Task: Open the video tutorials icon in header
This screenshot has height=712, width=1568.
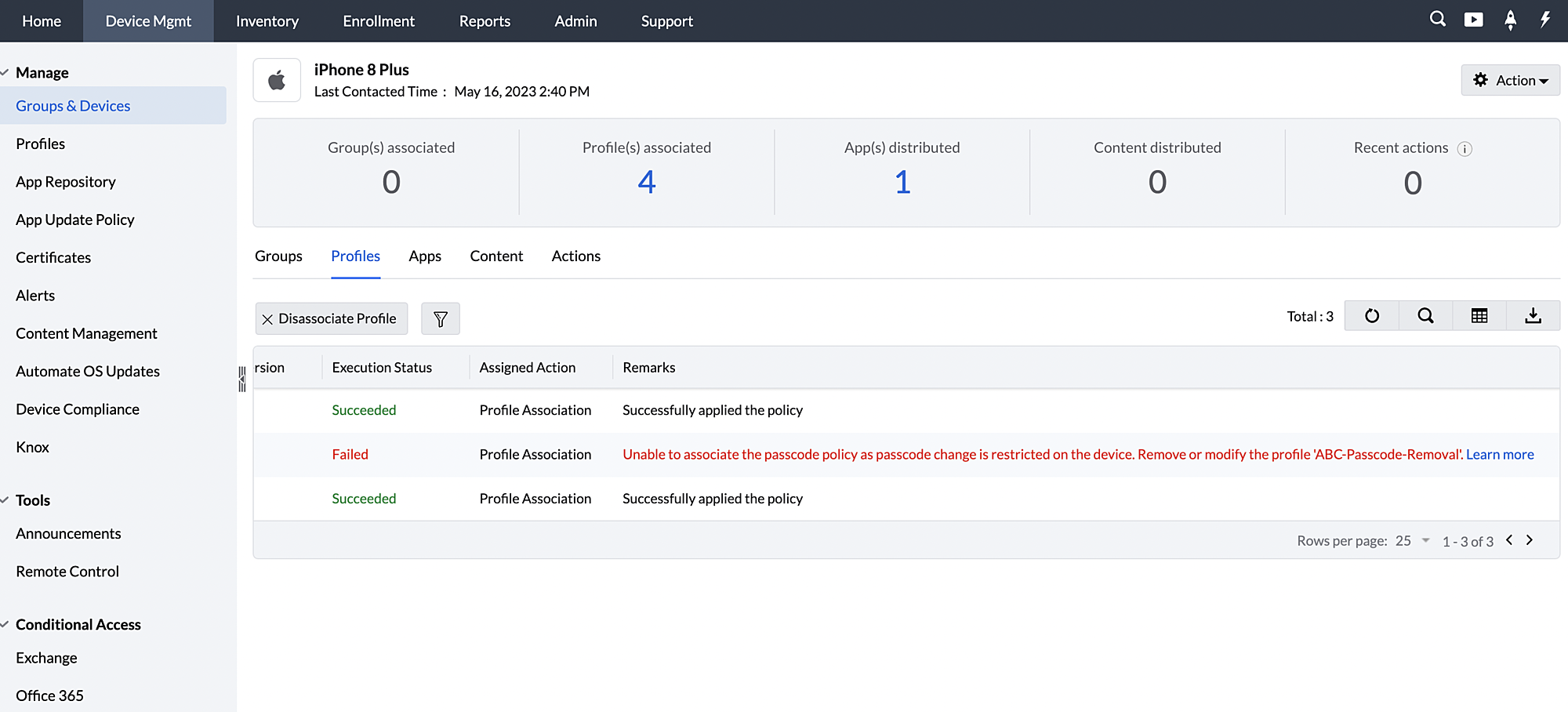Action: [x=1473, y=20]
